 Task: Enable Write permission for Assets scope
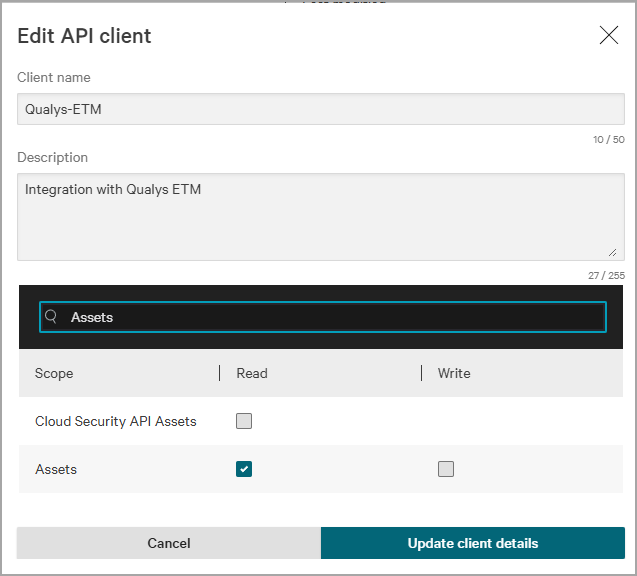click(x=446, y=469)
